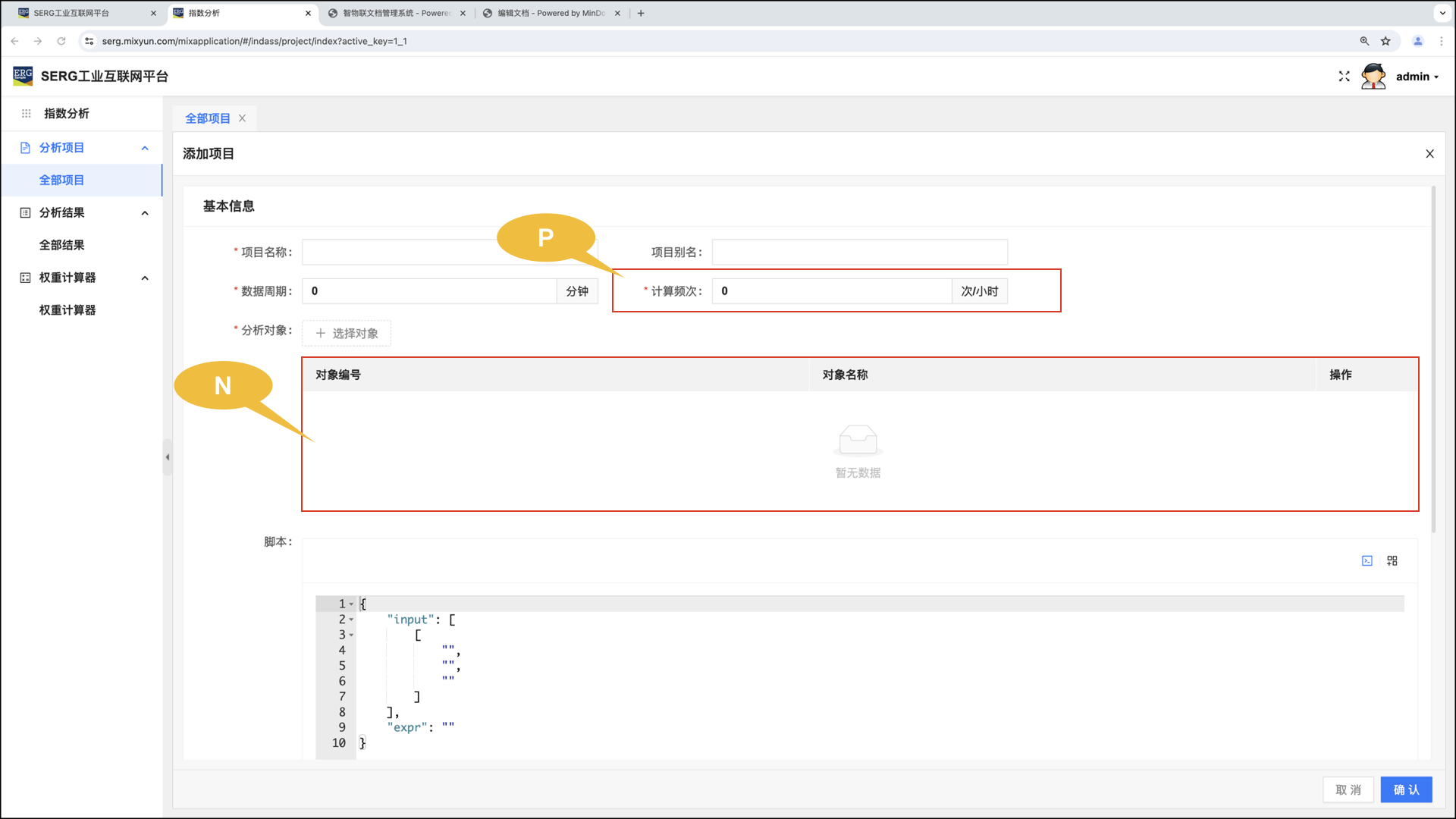This screenshot has width=1456, height=819.
Task: Open 全部结果 in sidebar menu
Action: 62,245
